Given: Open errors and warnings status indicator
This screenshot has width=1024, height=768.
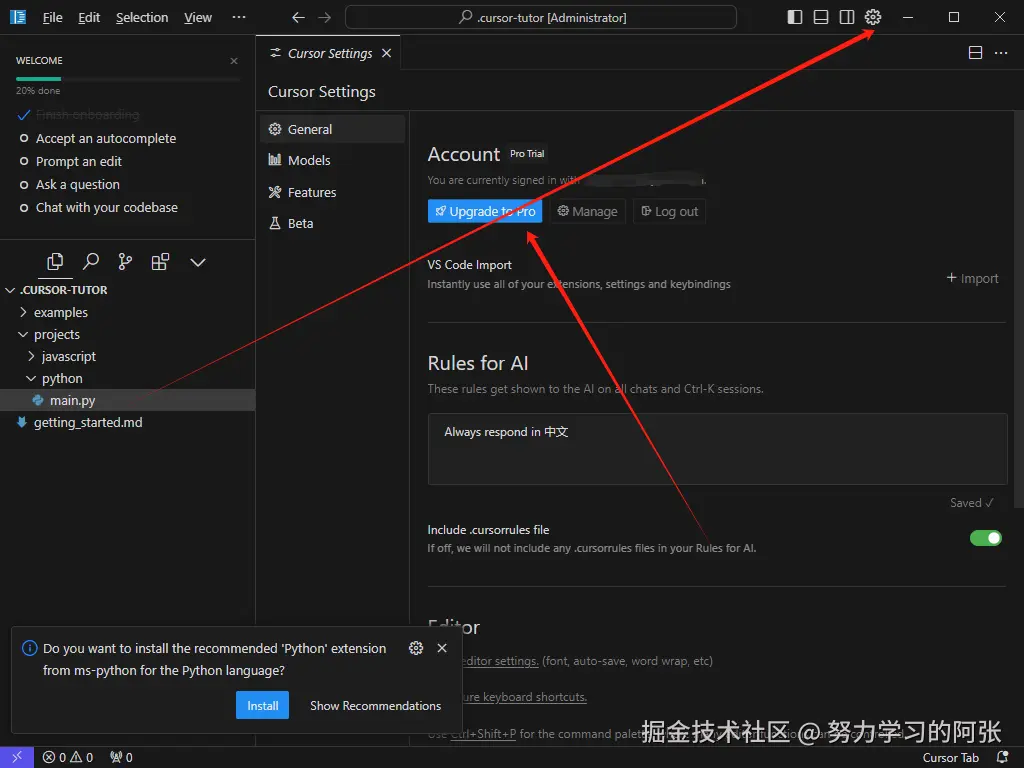Looking at the screenshot, I should [x=68, y=758].
